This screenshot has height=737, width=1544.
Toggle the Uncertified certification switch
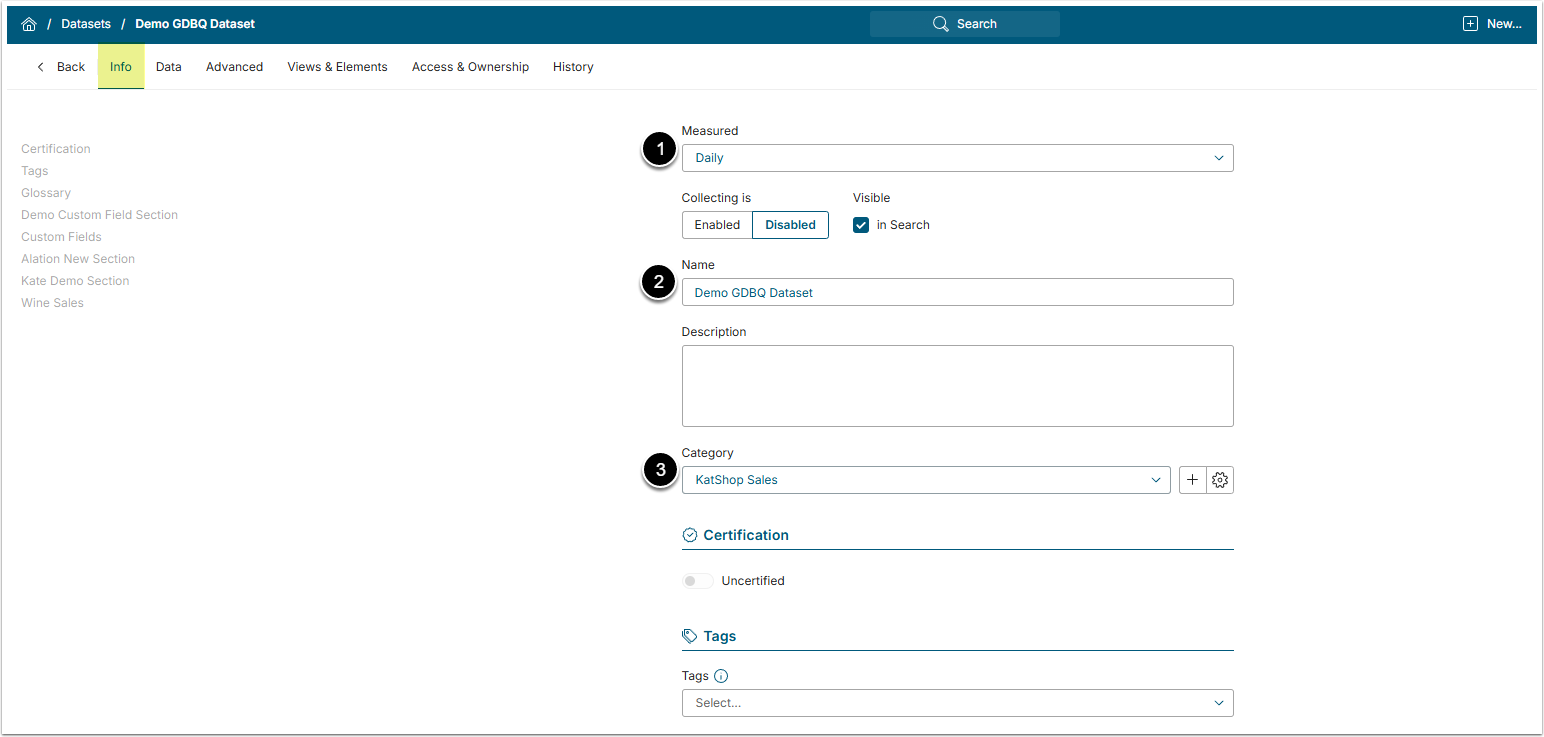pyautogui.click(x=697, y=581)
